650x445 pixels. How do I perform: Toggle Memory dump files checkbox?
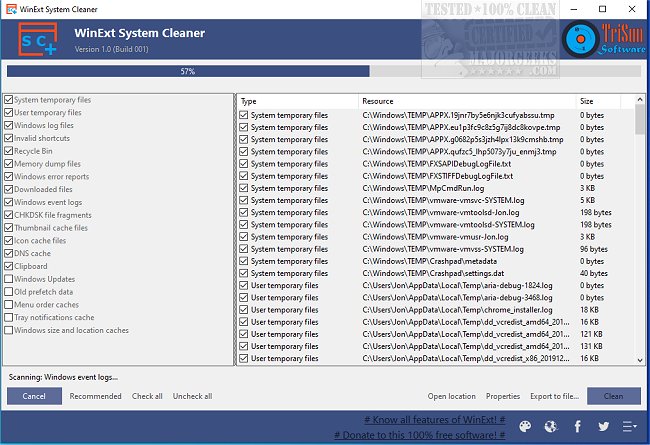coord(9,164)
